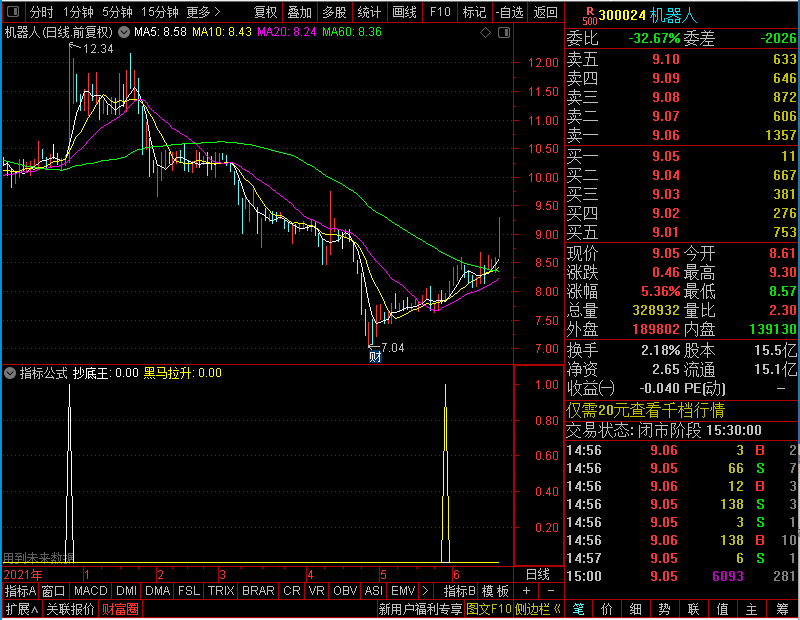The image size is (800, 620).
Task: Click 标记 mark button
Action: 474,12
